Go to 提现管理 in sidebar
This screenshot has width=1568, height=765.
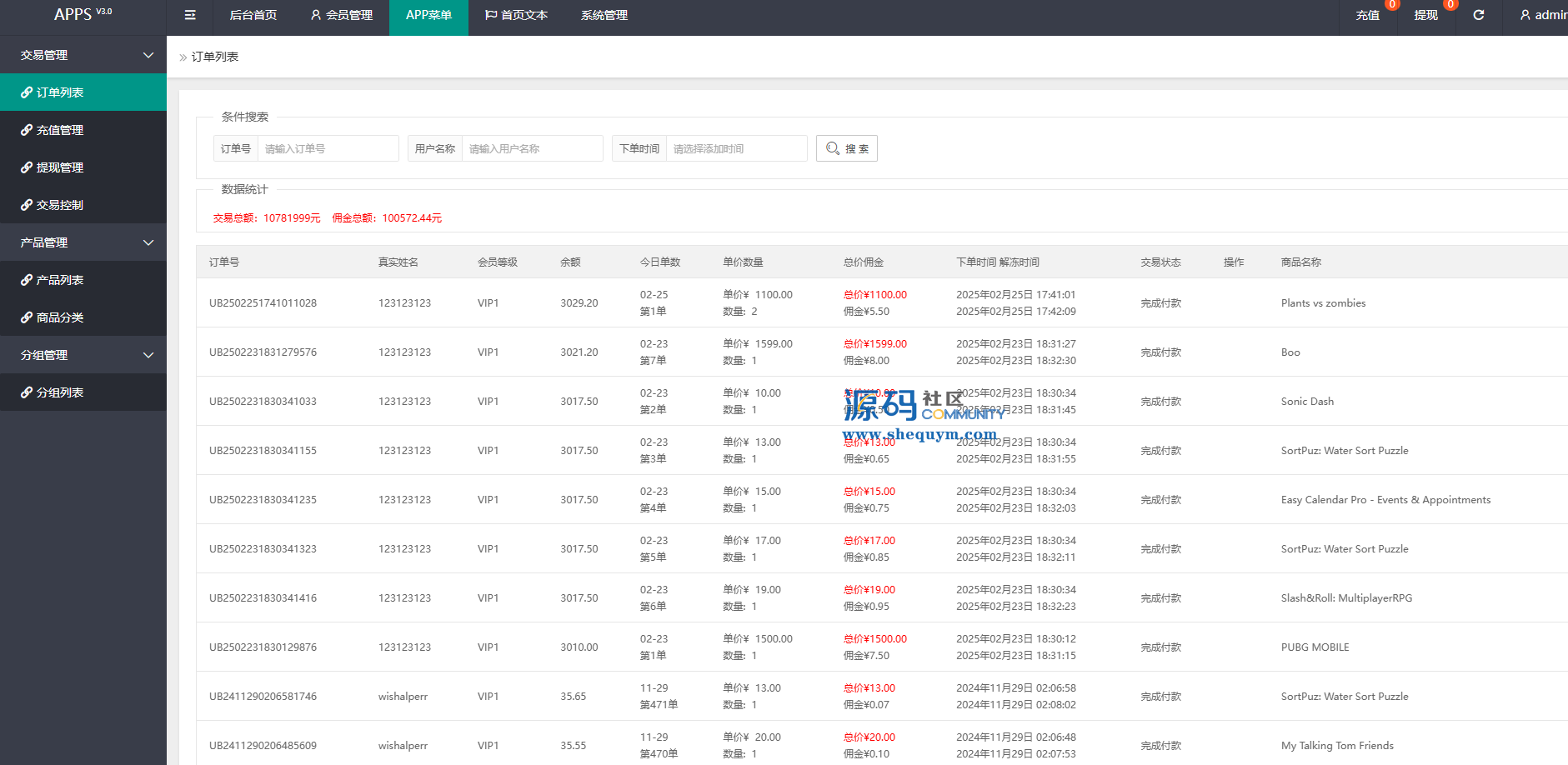pyautogui.click(x=83, y=167)
